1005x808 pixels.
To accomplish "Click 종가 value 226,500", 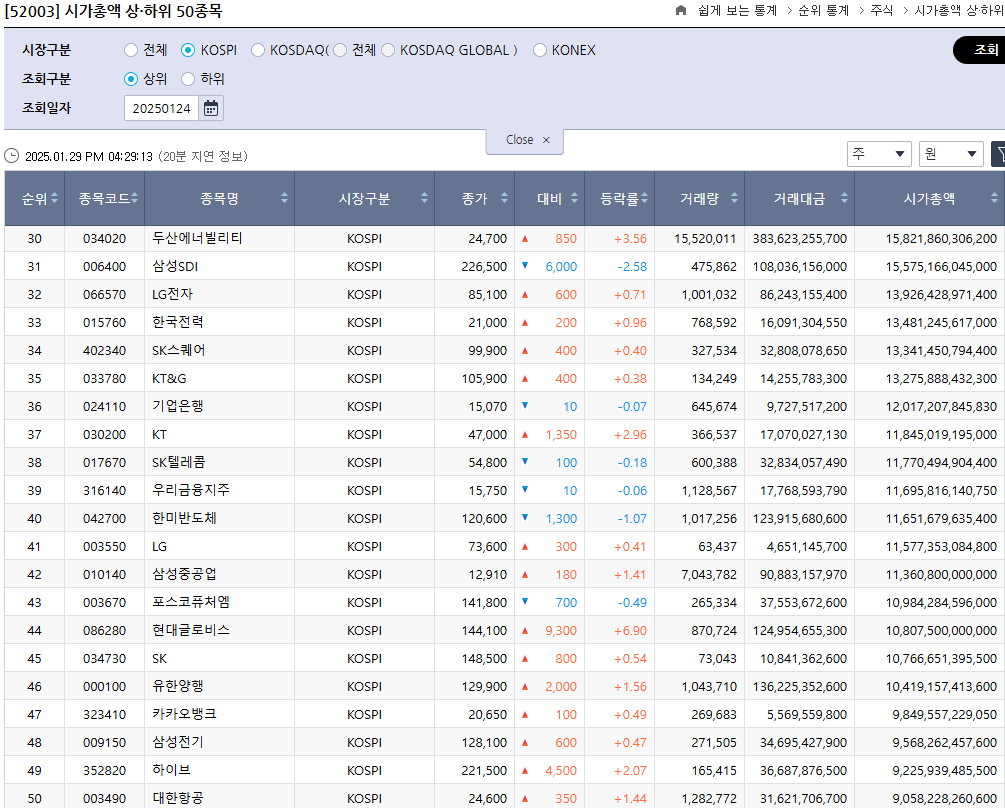I will tap(484, 267).
